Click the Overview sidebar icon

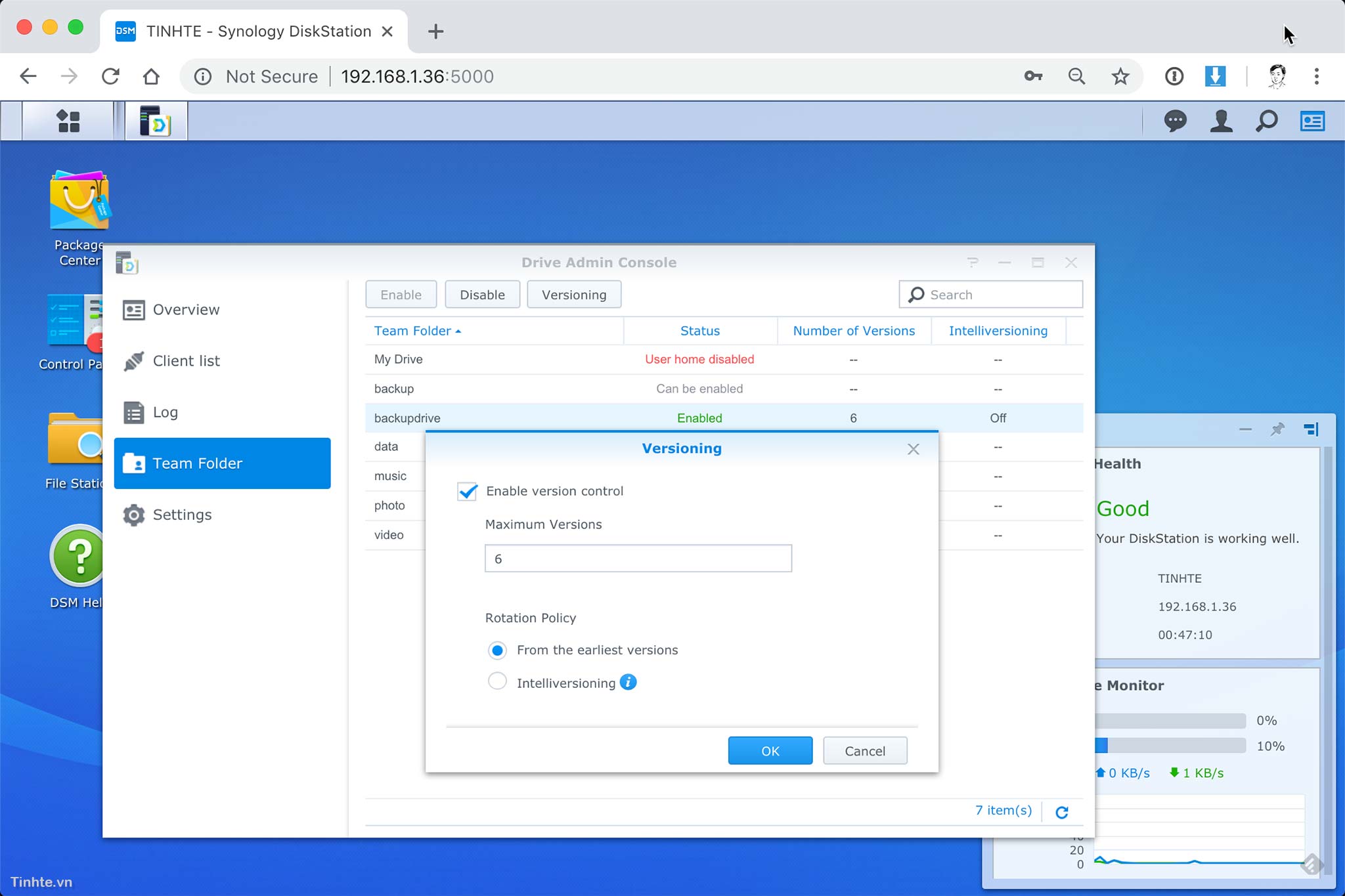[133, 309]
